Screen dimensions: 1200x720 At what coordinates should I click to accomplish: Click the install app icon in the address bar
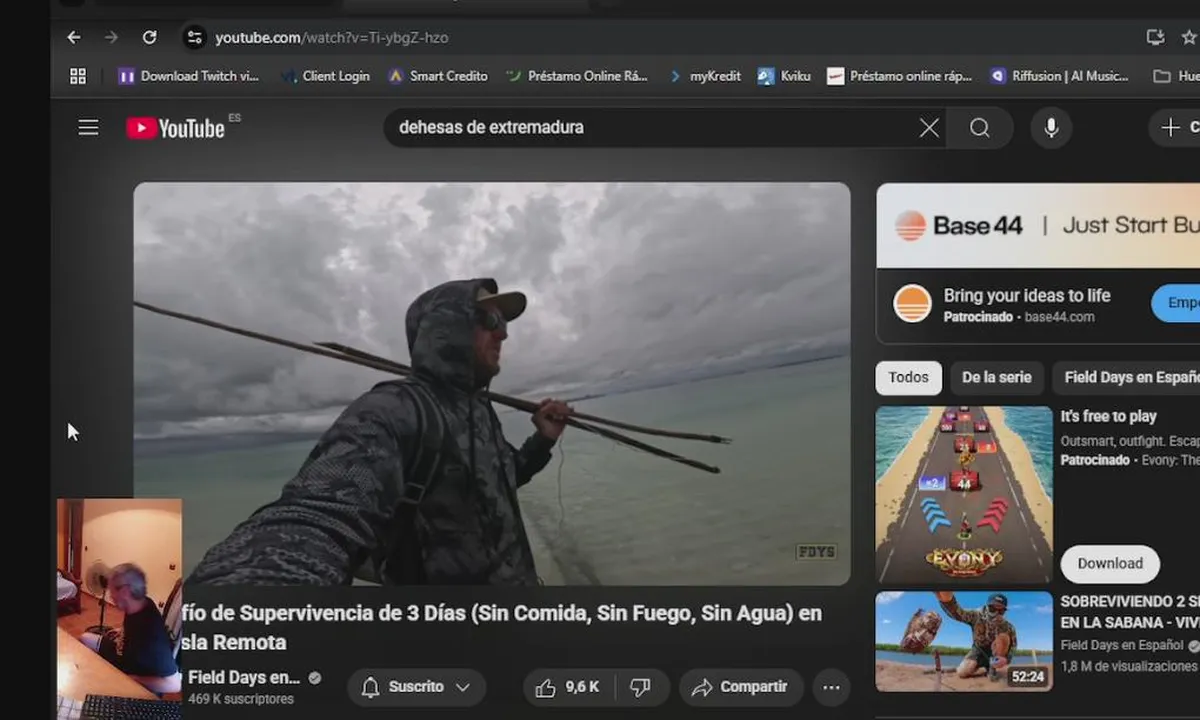(x=1155, y=37)
